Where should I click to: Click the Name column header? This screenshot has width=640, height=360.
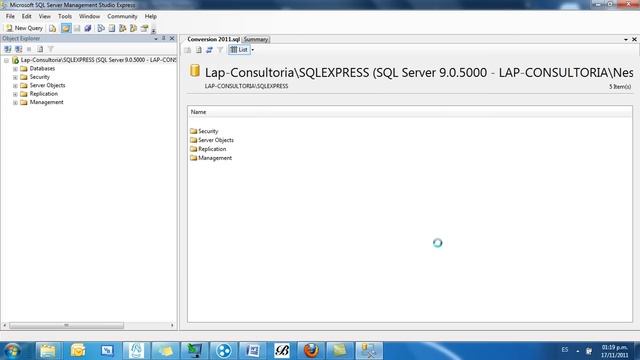click(x=410, y=112)
